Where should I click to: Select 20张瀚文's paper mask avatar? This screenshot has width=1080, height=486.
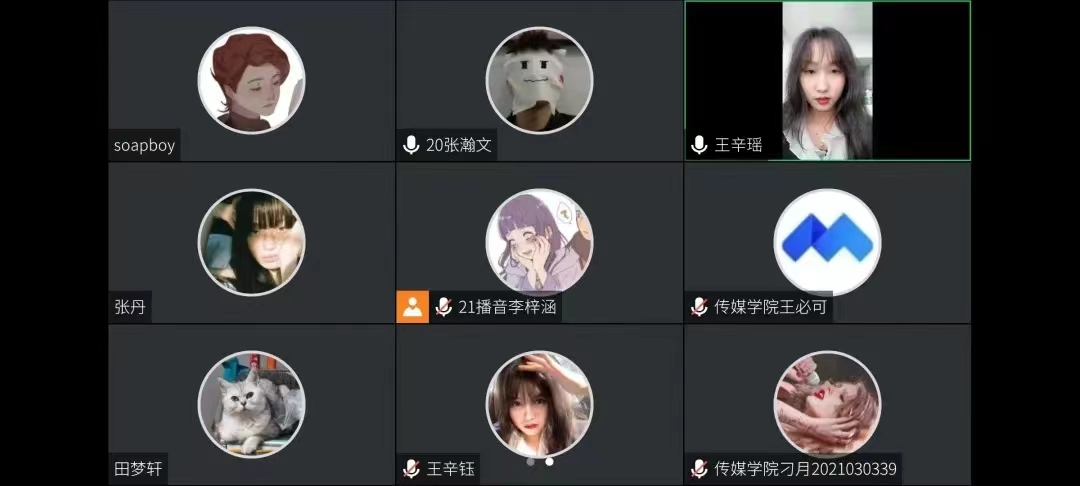539,81
